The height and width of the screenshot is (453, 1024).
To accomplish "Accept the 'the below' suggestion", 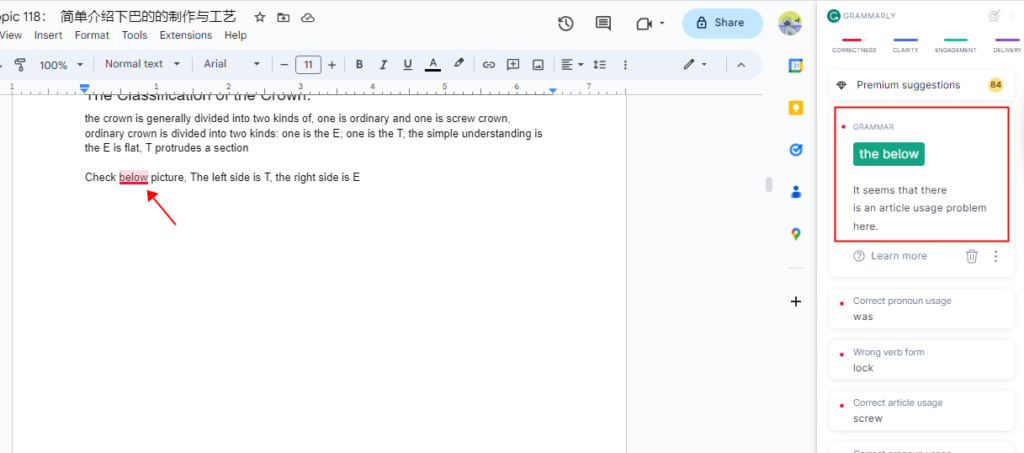I will pos(888,154).
